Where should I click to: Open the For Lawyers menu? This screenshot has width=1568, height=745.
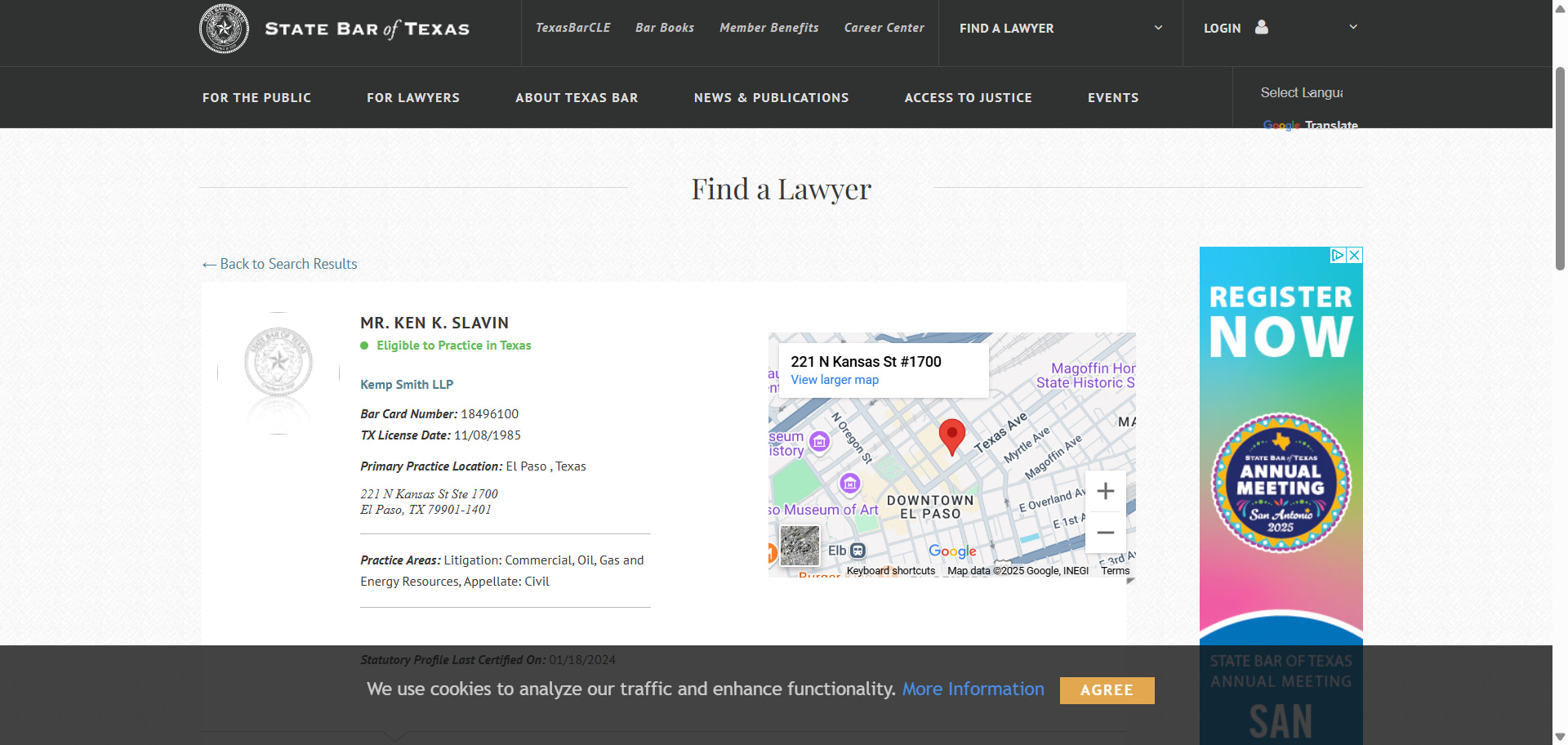pos(413,97)
